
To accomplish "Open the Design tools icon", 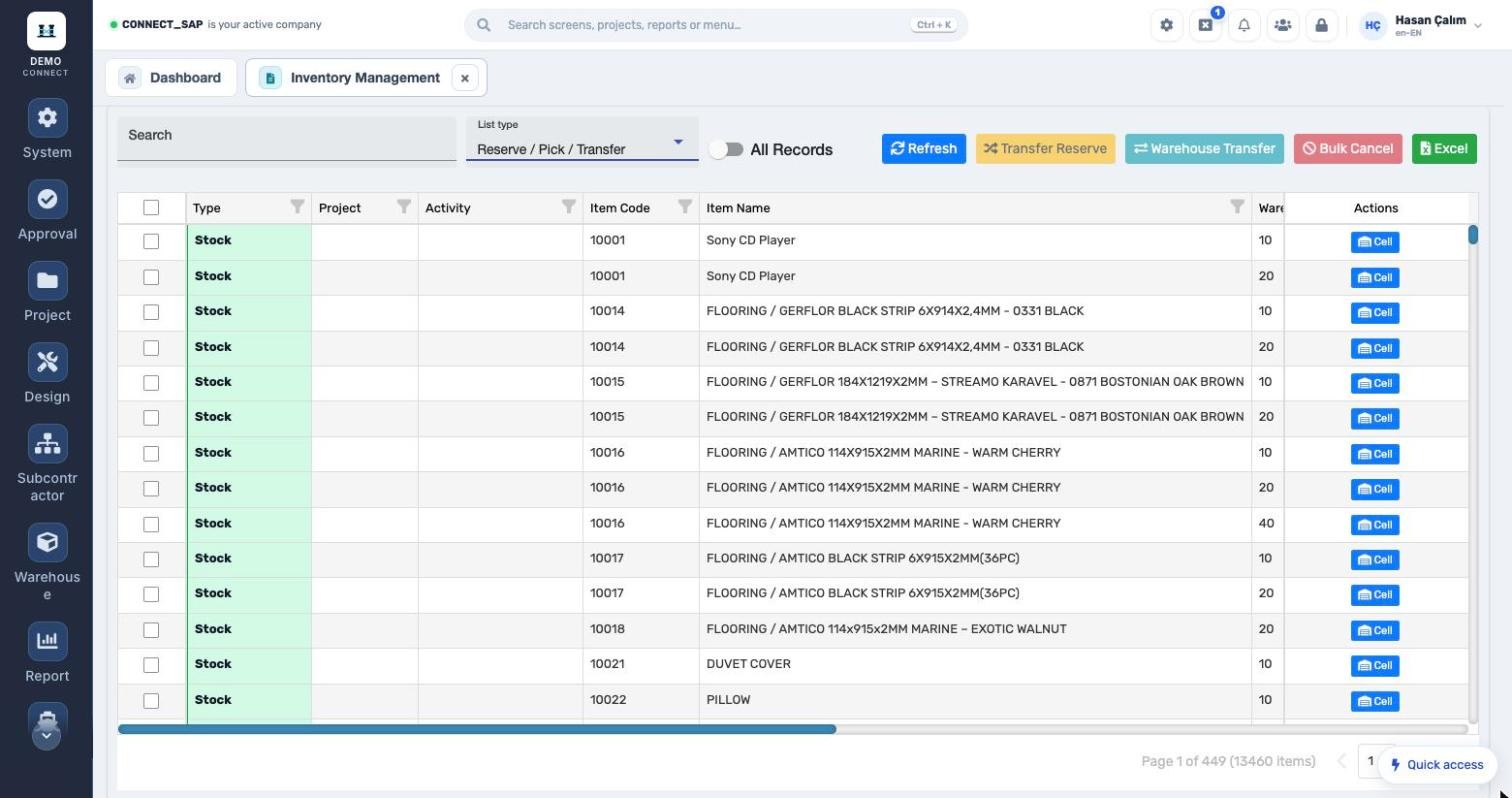I will (47, 362).
